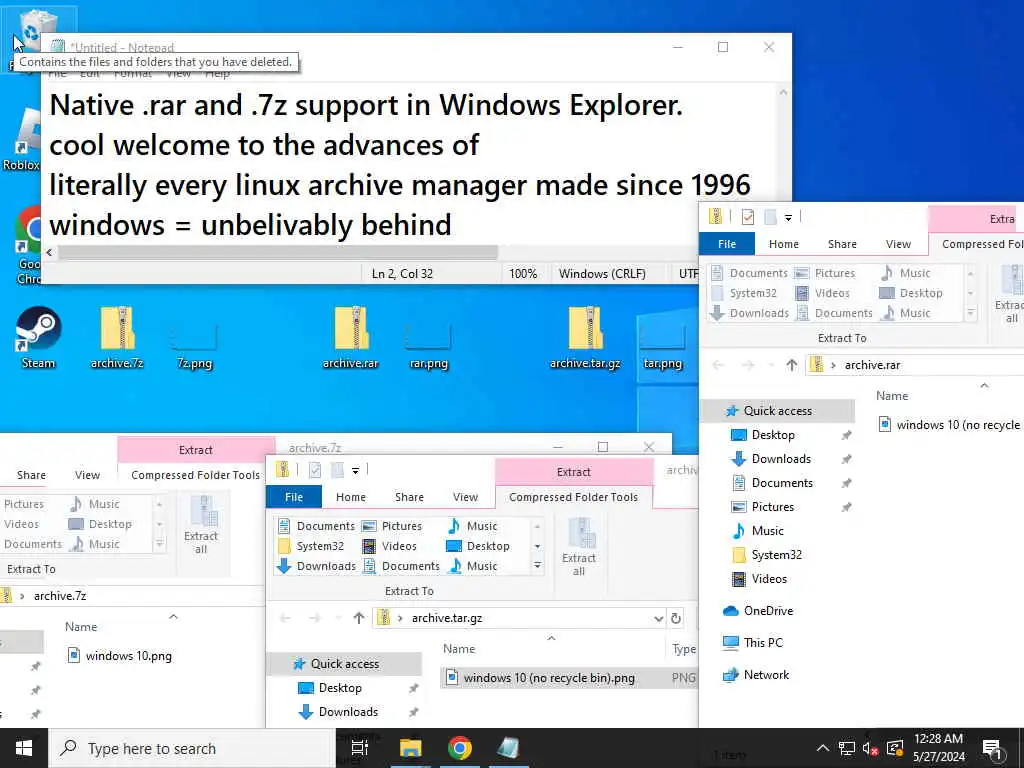Viewport: 1024px width, 768px height.
Task: Click Extract all in archive.7z window
Action: coord(200,524)
